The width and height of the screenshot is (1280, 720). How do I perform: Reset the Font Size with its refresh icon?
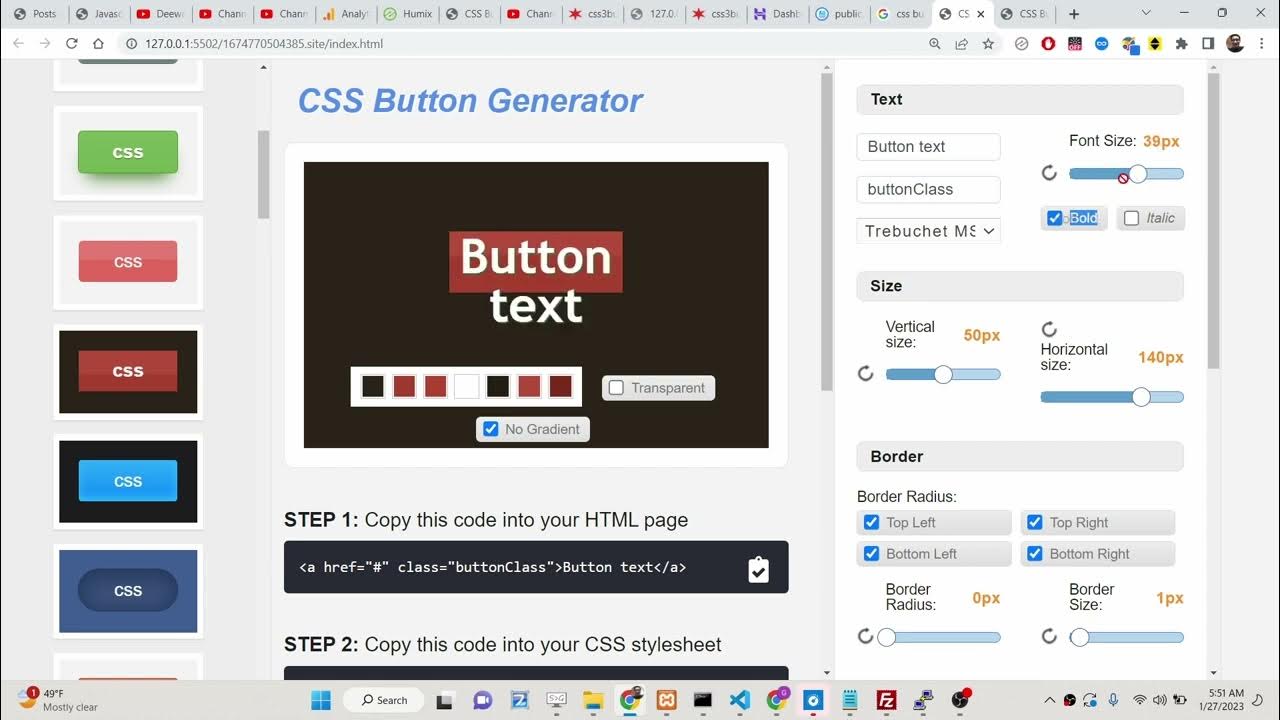click(x=1049, y=173)
